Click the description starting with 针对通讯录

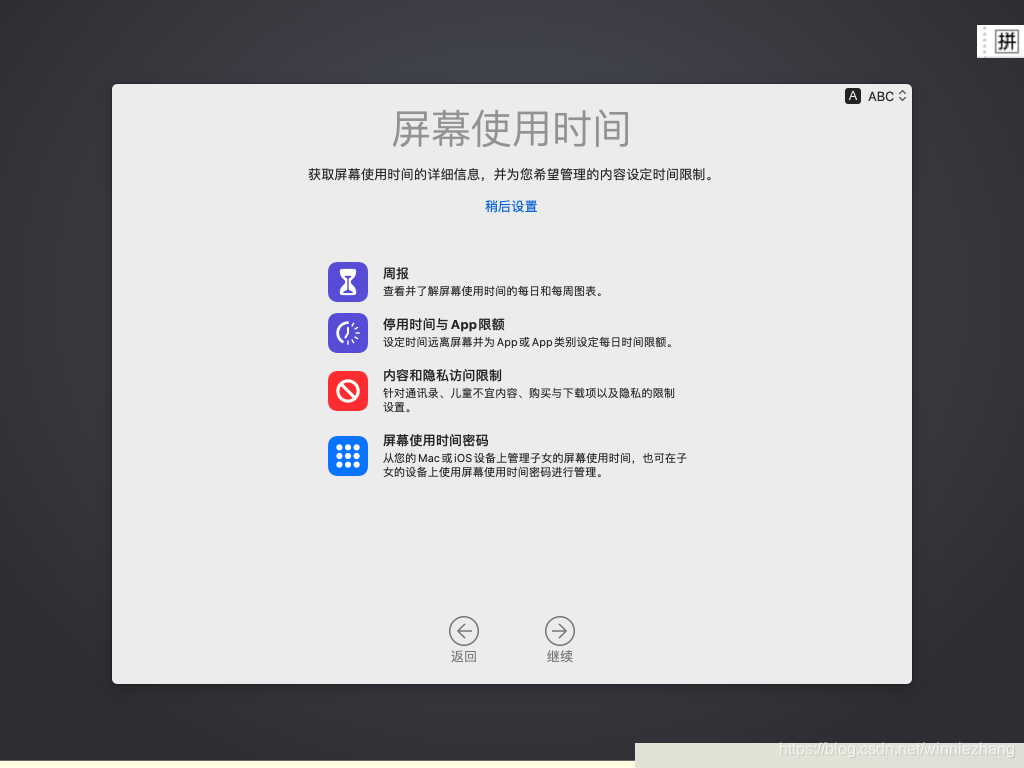pos(529,400)
